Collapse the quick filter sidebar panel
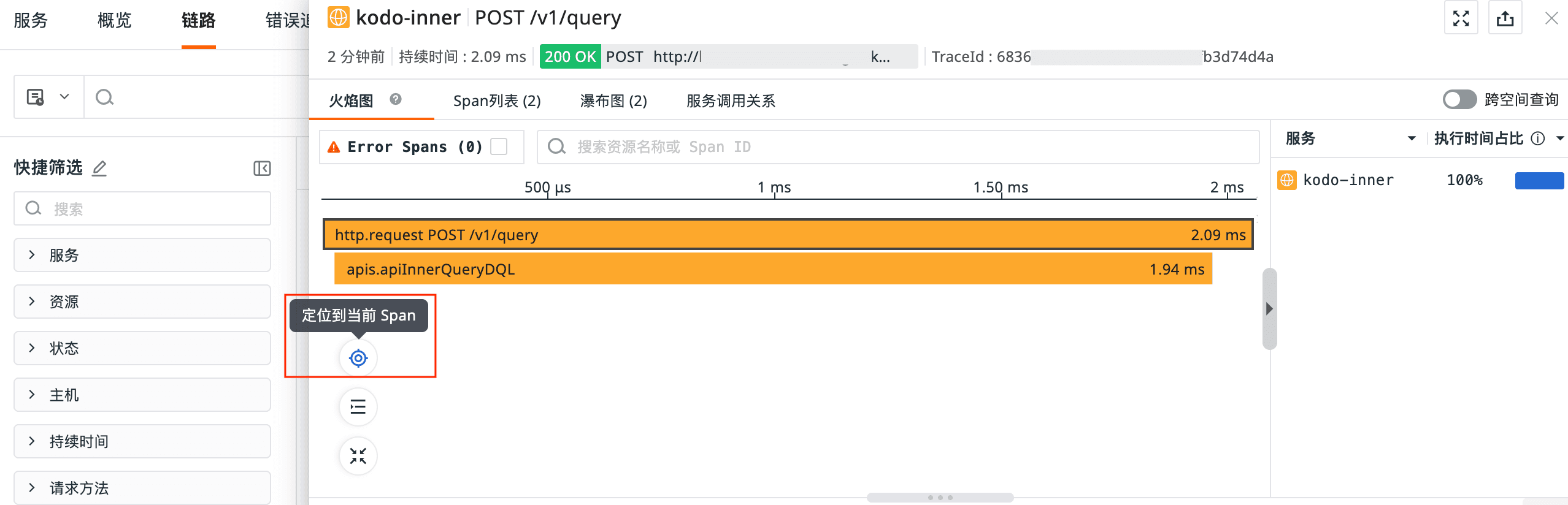The height and width of the screenshot is (505, 1568). coord(262,169)
